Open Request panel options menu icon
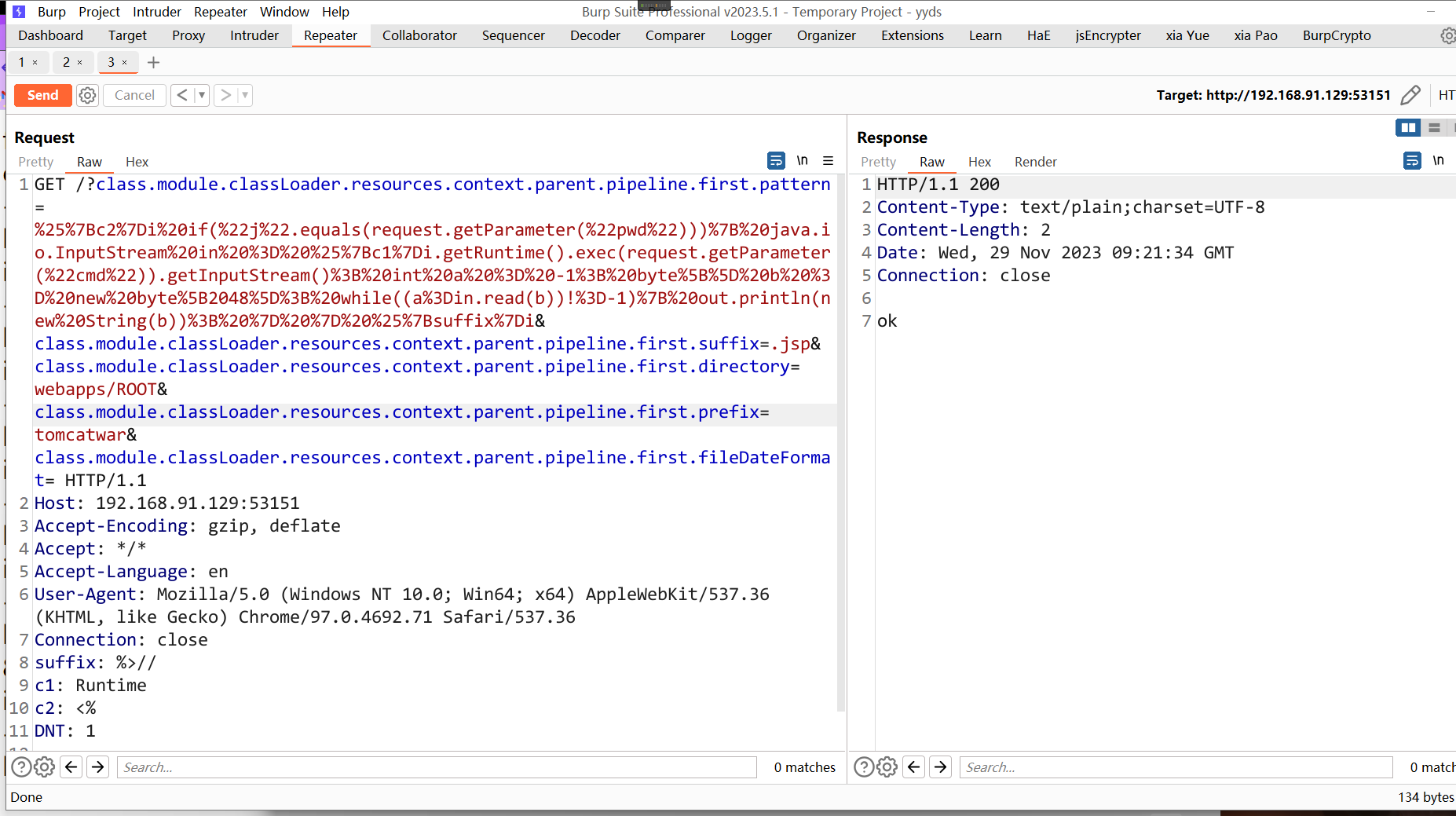 pos(828,160)
